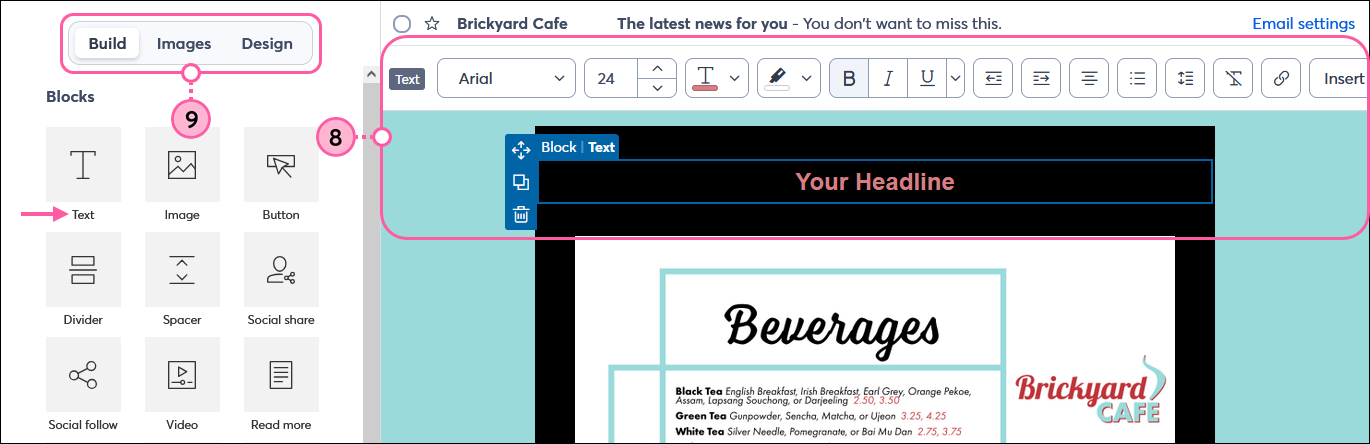Click the Blocks heading
This screenshot has width=1370, height=444.
pos(70,97)
